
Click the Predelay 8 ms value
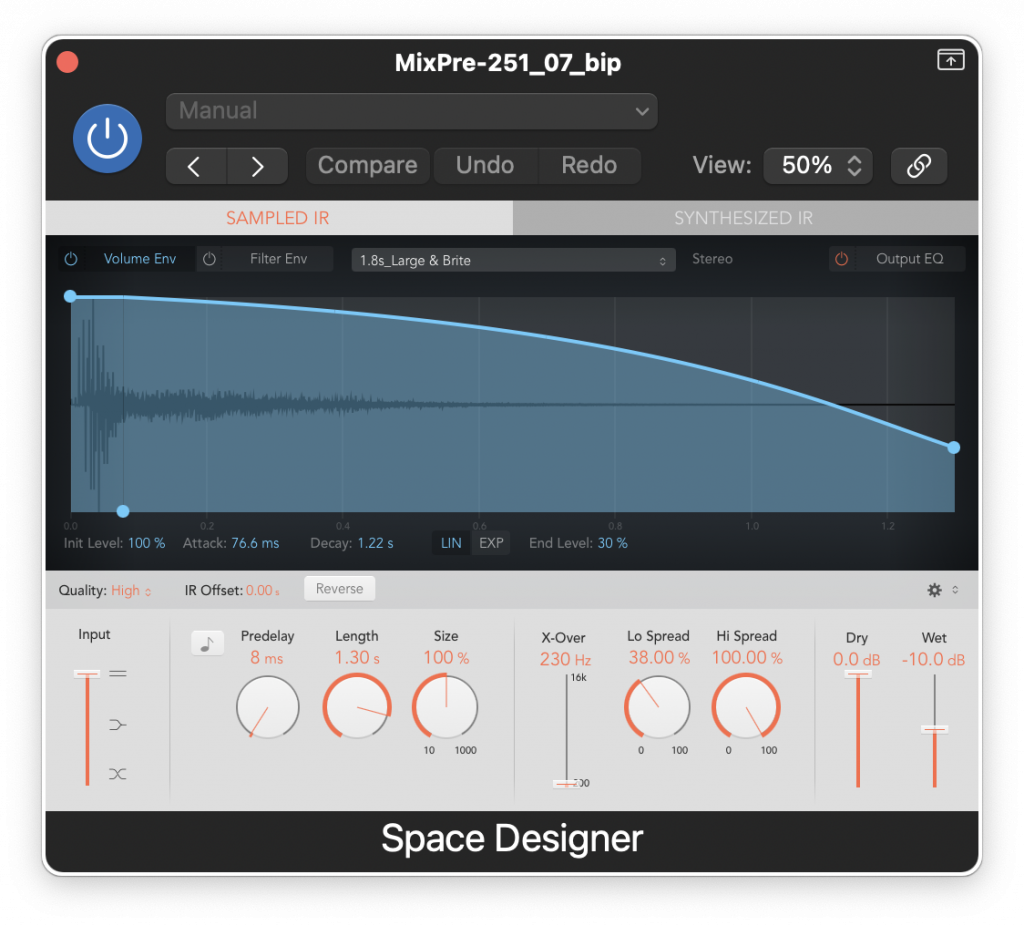click(266, 658)
